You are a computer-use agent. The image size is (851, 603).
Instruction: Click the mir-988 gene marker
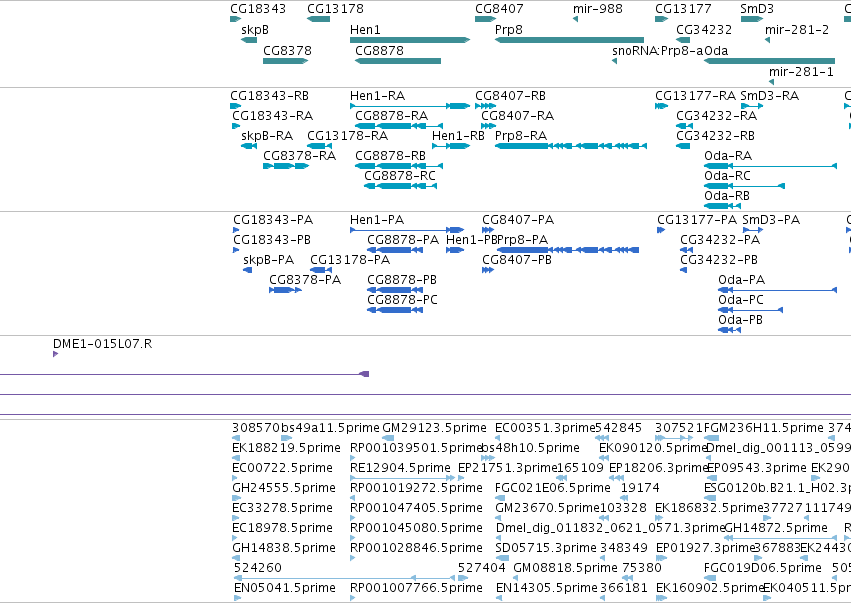tap(575, 19)
